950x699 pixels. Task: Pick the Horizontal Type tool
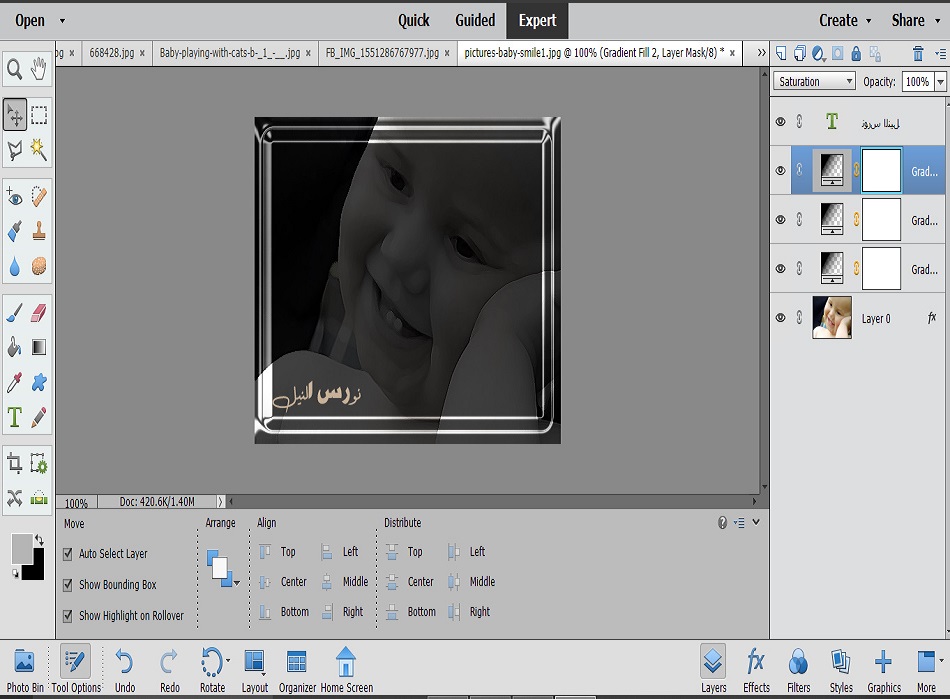15,417
